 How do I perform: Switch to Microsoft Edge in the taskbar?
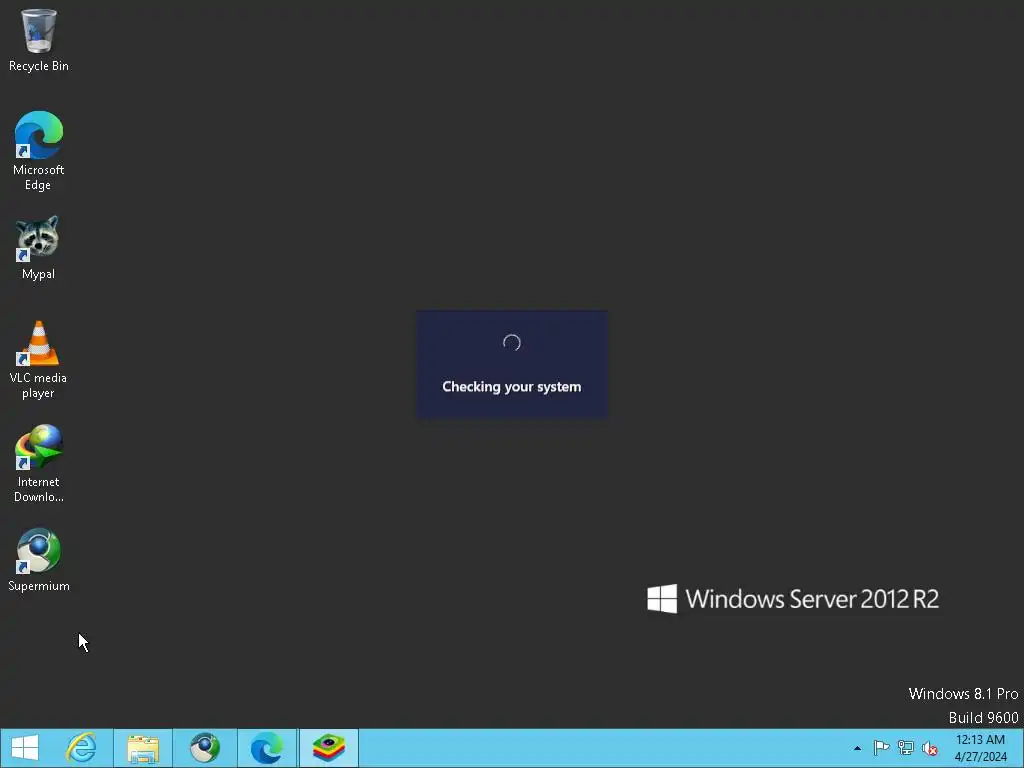point(266,748)
